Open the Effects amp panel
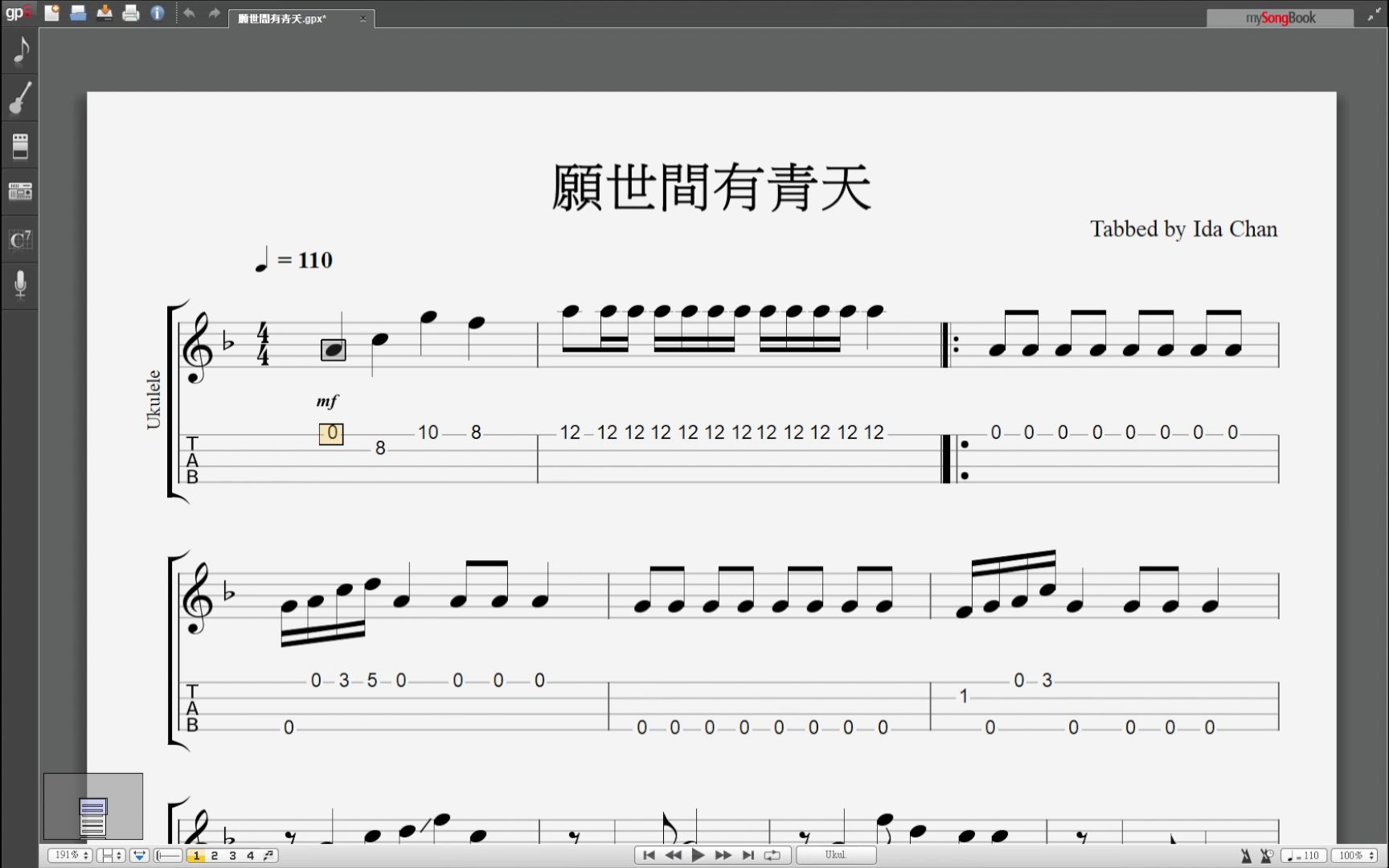The width and height of the screenshot is (1389, 868). [20, 145]
